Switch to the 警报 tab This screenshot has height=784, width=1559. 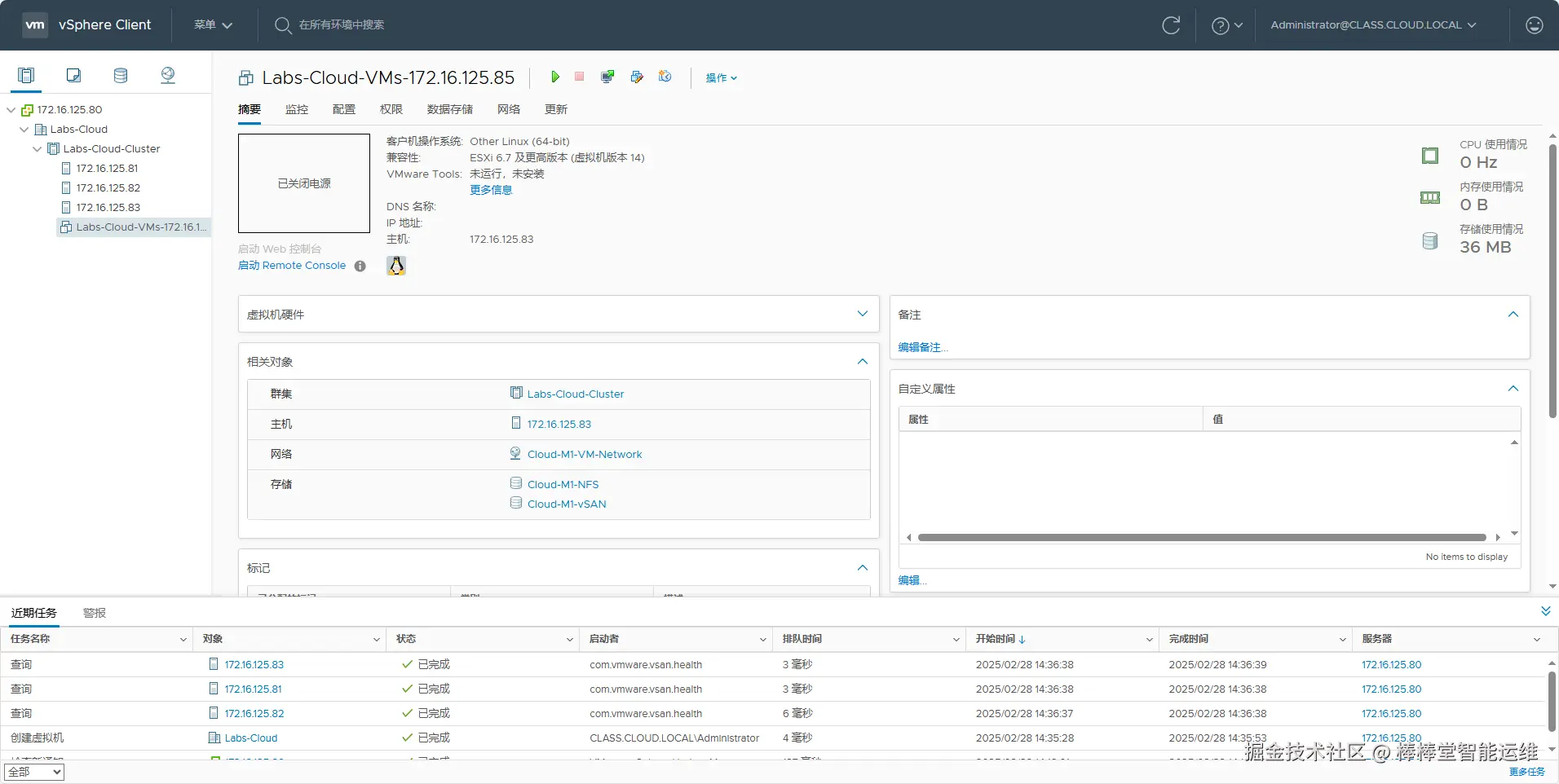click(x=95, y=613)
